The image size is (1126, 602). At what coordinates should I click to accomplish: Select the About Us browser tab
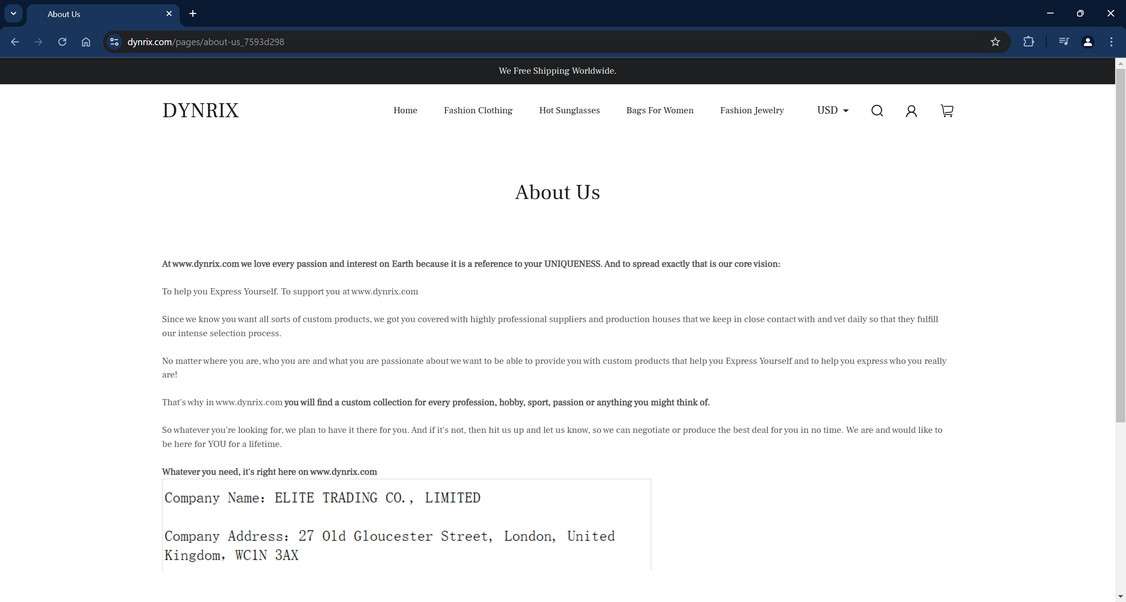[103, 14]
